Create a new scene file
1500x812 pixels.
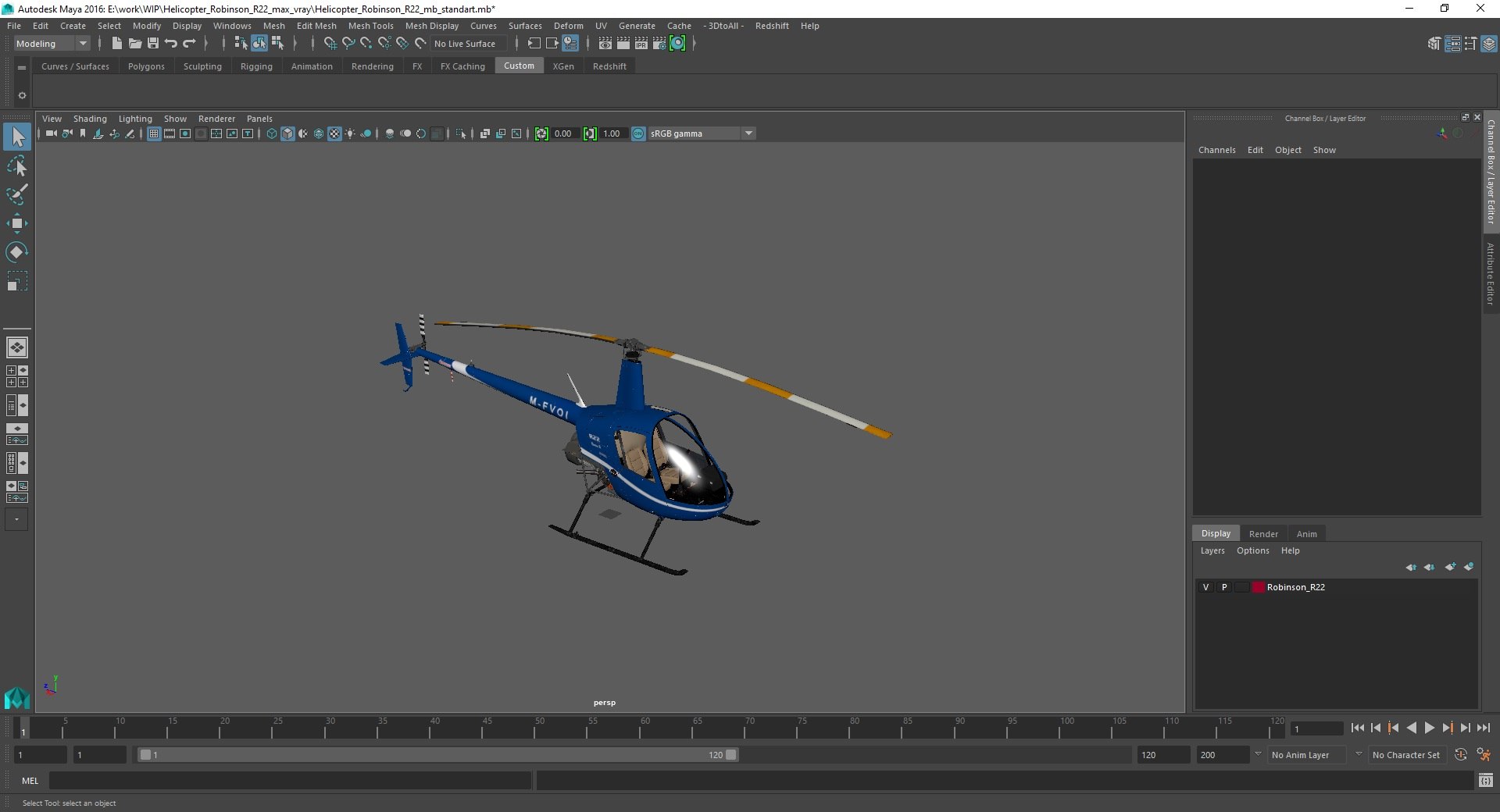[x=116, y=44]
